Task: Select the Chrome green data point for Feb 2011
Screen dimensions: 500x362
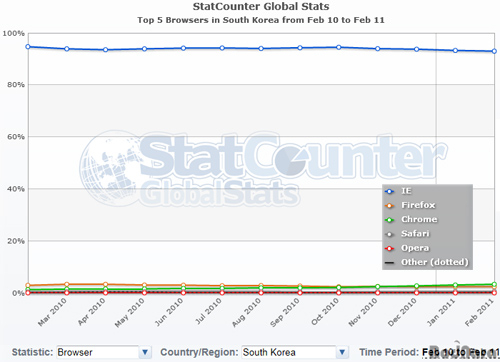Action: point(494,284)
